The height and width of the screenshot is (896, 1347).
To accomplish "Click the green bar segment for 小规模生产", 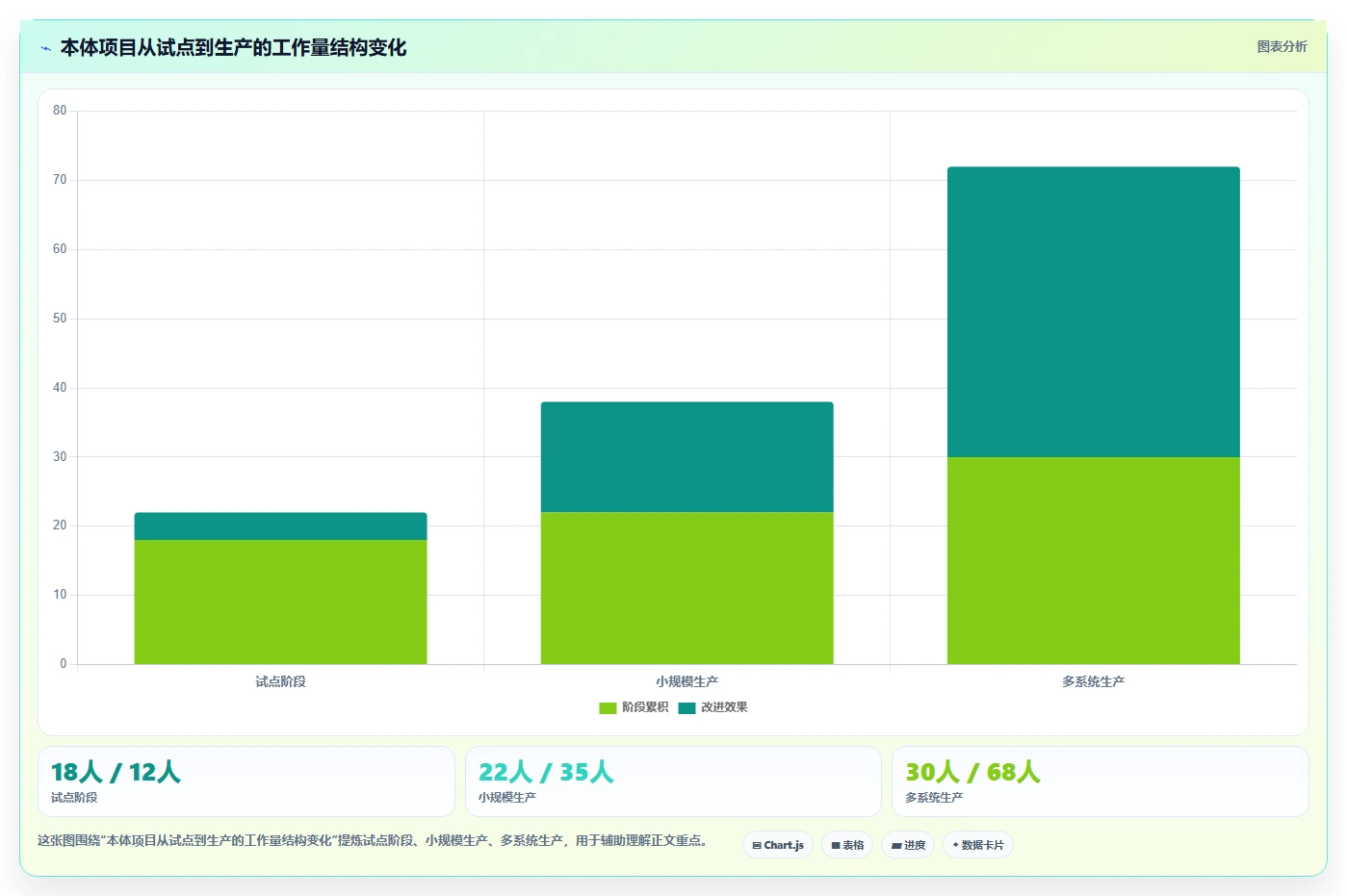I will pyautogui.click(x=686, y=588).
